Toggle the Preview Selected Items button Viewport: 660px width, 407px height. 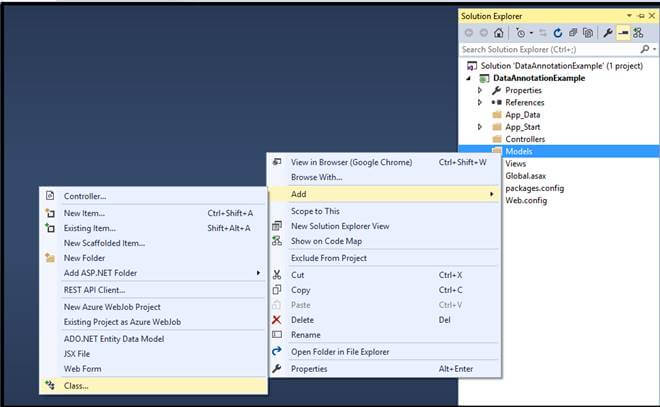click(623, 33)
